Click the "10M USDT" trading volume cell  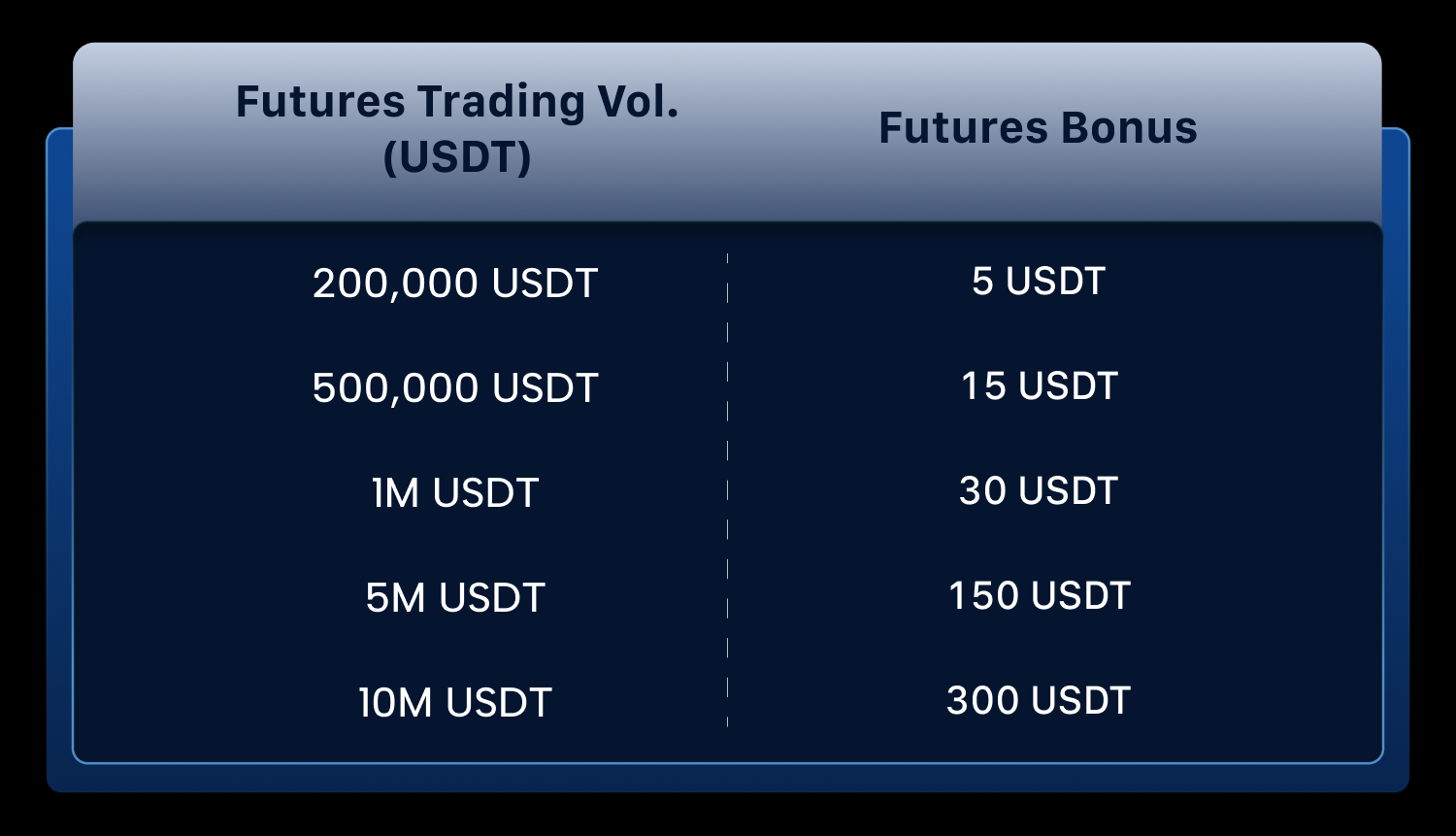(x=455, y=703)
